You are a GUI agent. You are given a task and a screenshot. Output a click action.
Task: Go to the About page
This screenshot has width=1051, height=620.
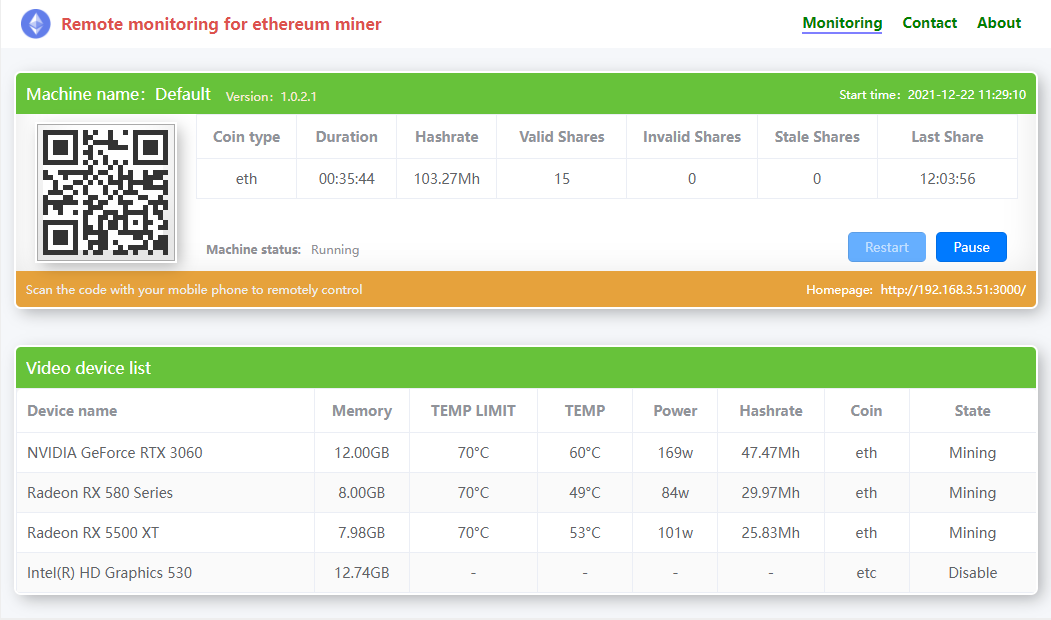click(999, 23)
